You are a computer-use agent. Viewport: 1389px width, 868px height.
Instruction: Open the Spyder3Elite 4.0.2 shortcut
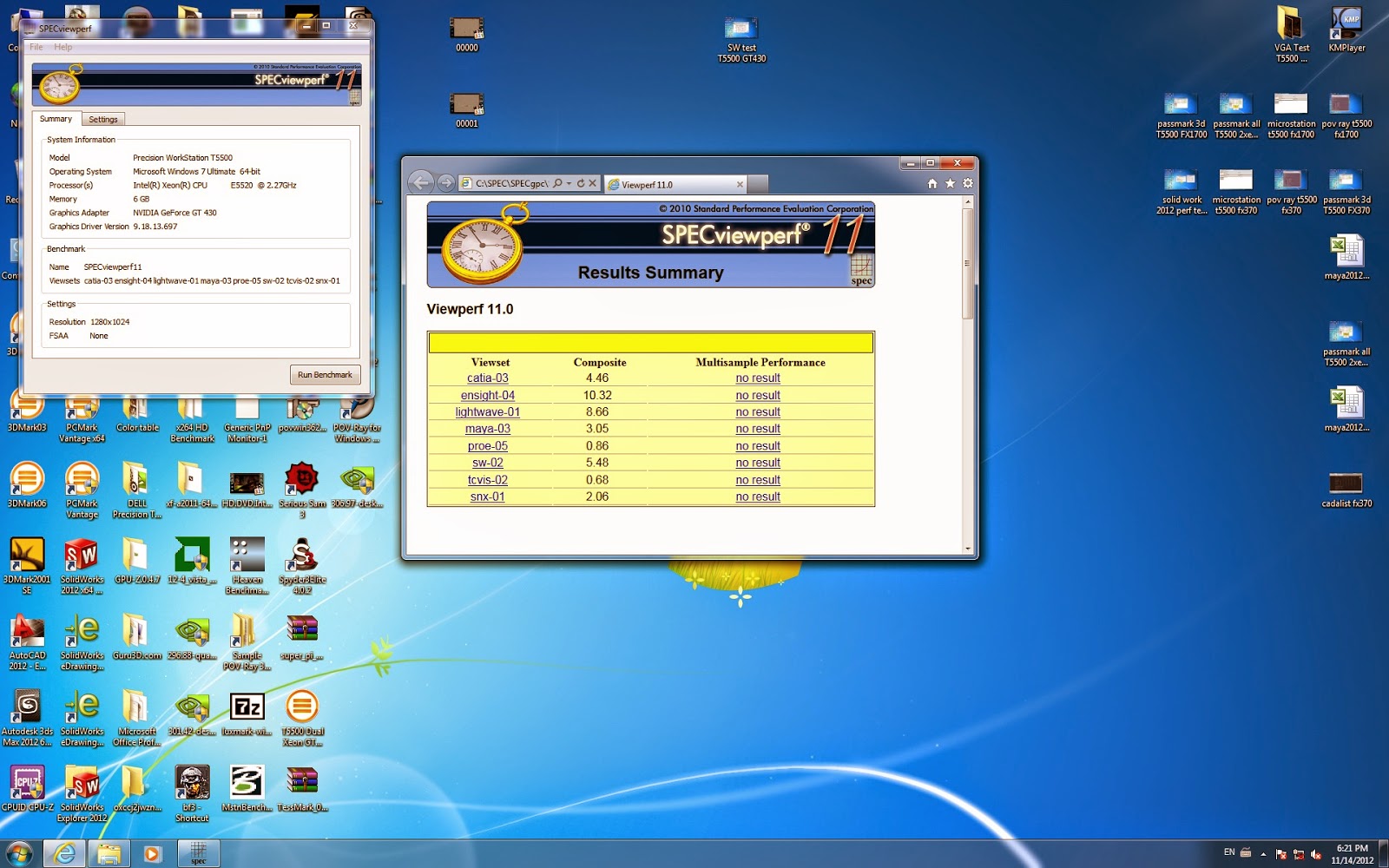click(302, 565)
